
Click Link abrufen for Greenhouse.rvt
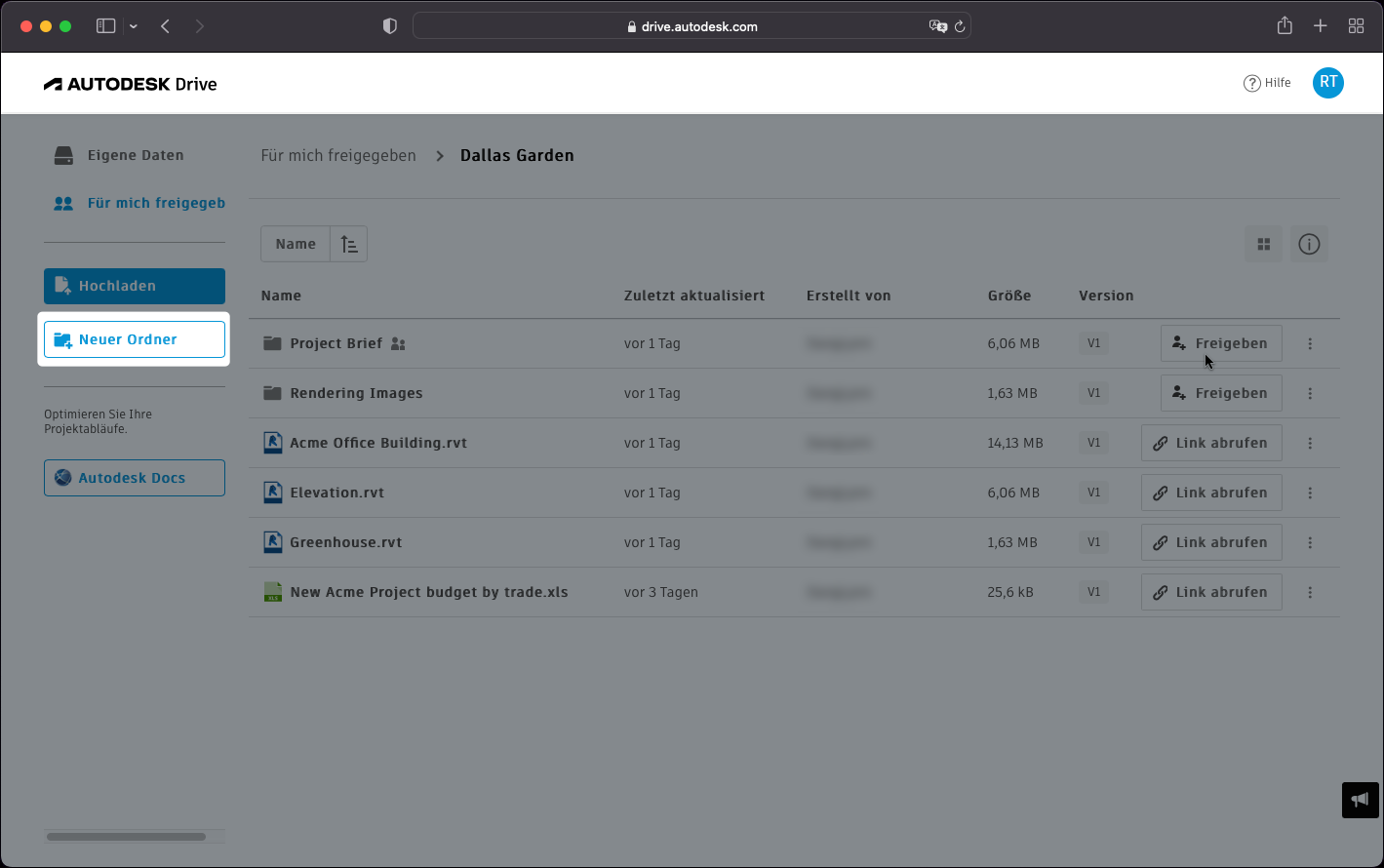[x=1211, y=542]
